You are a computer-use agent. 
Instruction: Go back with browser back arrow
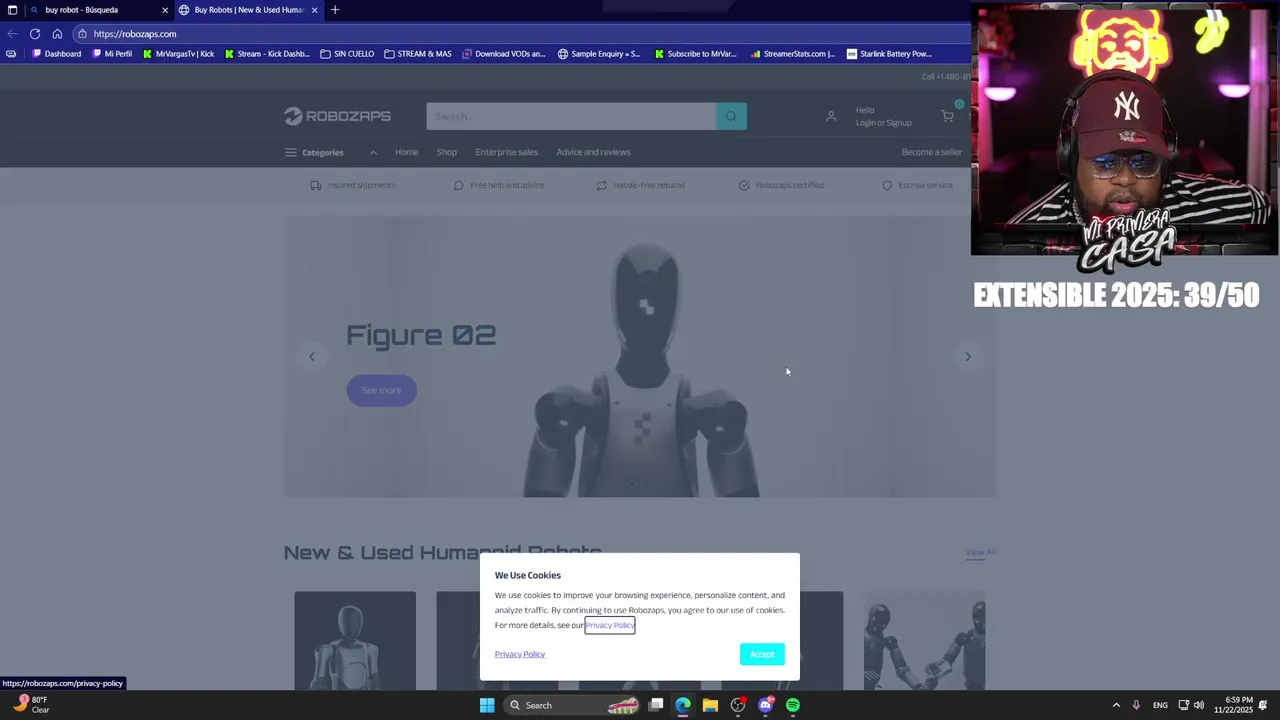[12, 34]
